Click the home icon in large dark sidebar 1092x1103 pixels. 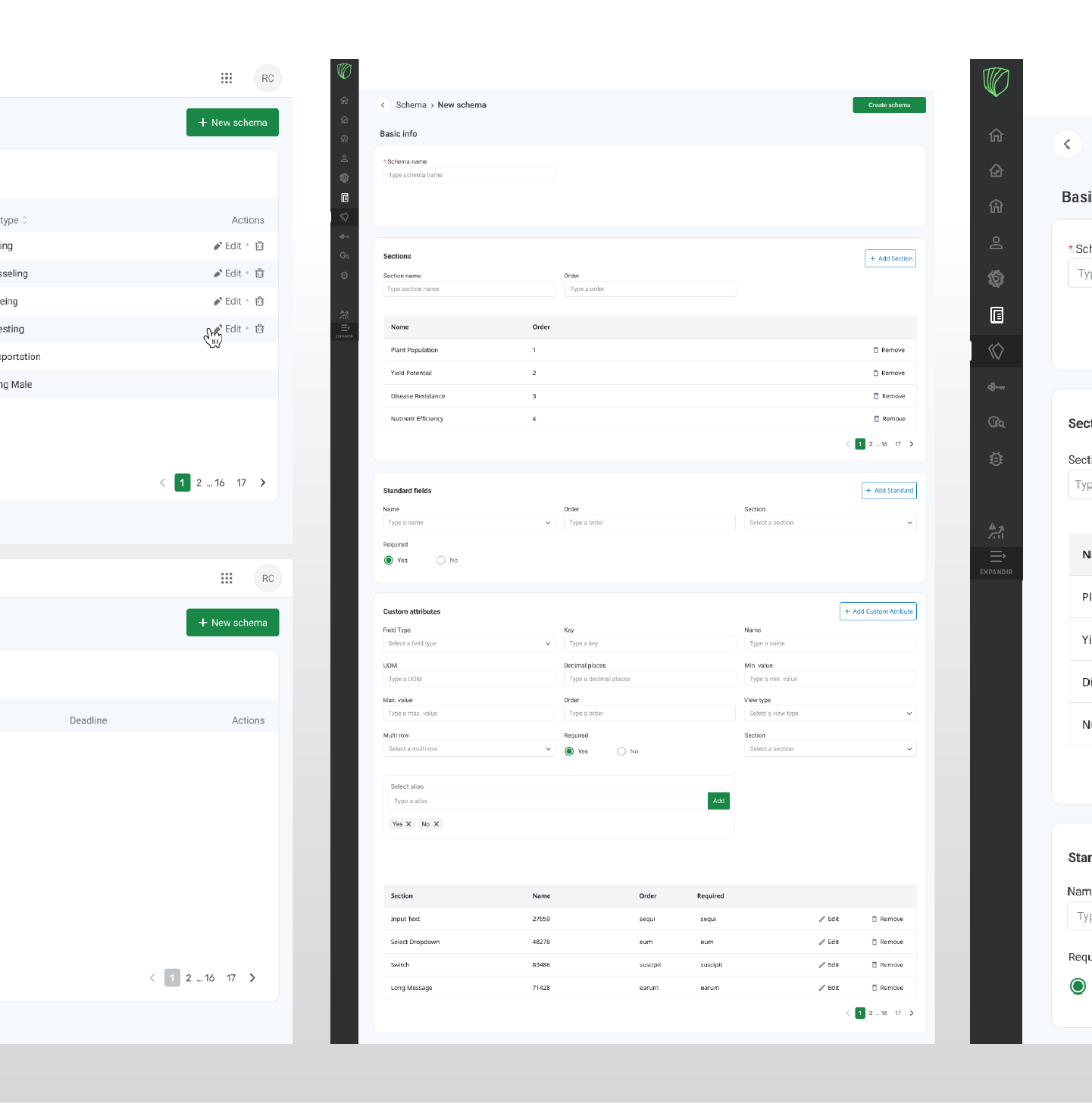point(996,136)
